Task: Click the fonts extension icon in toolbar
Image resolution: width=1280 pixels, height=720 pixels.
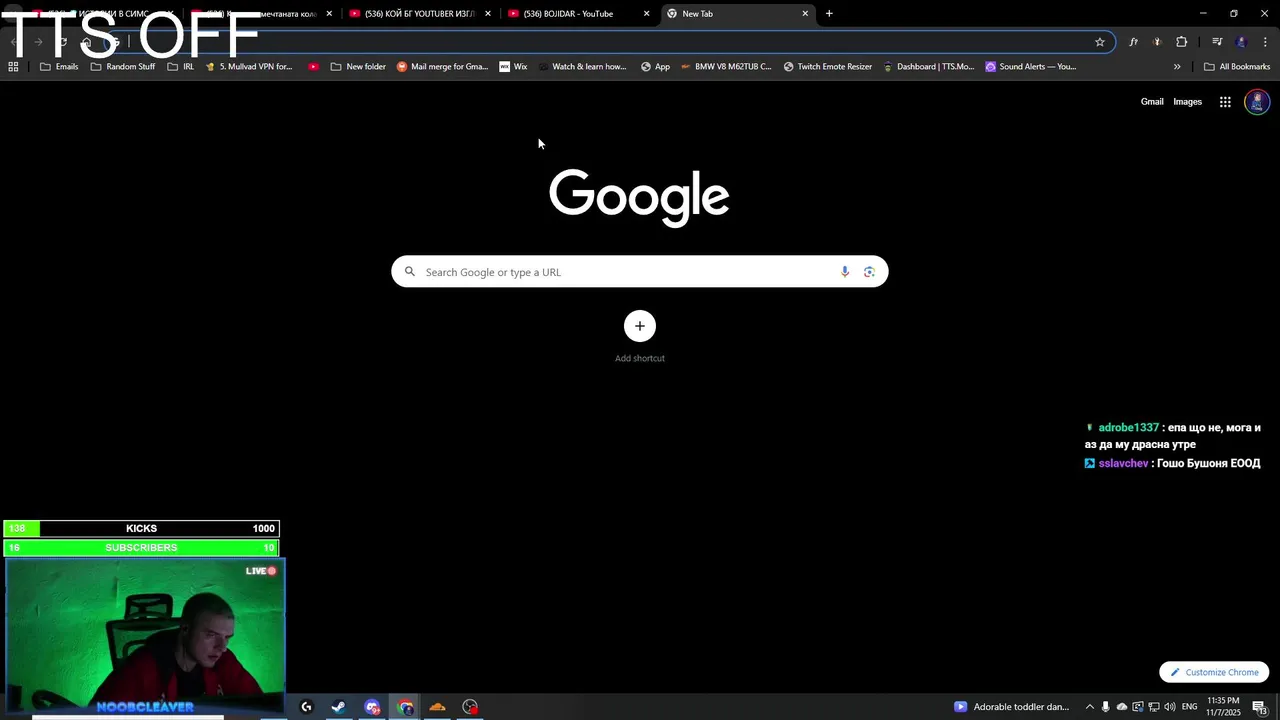Action: coord(1133,42)
